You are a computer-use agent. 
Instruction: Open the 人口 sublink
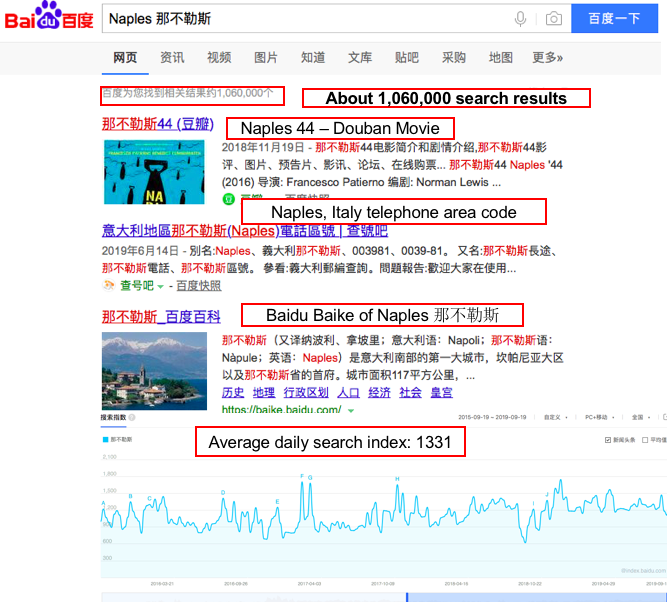point(348,392)
